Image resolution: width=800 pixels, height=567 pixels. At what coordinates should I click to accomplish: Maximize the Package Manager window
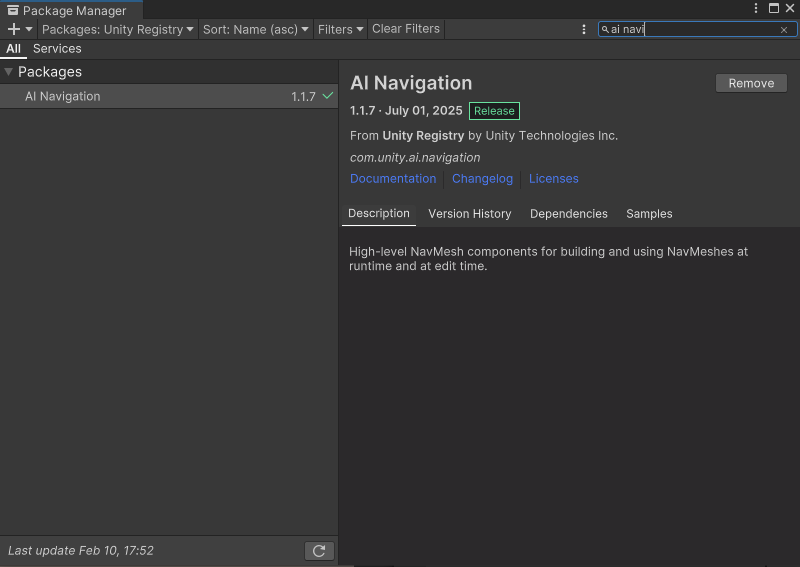tap(774, 8)
